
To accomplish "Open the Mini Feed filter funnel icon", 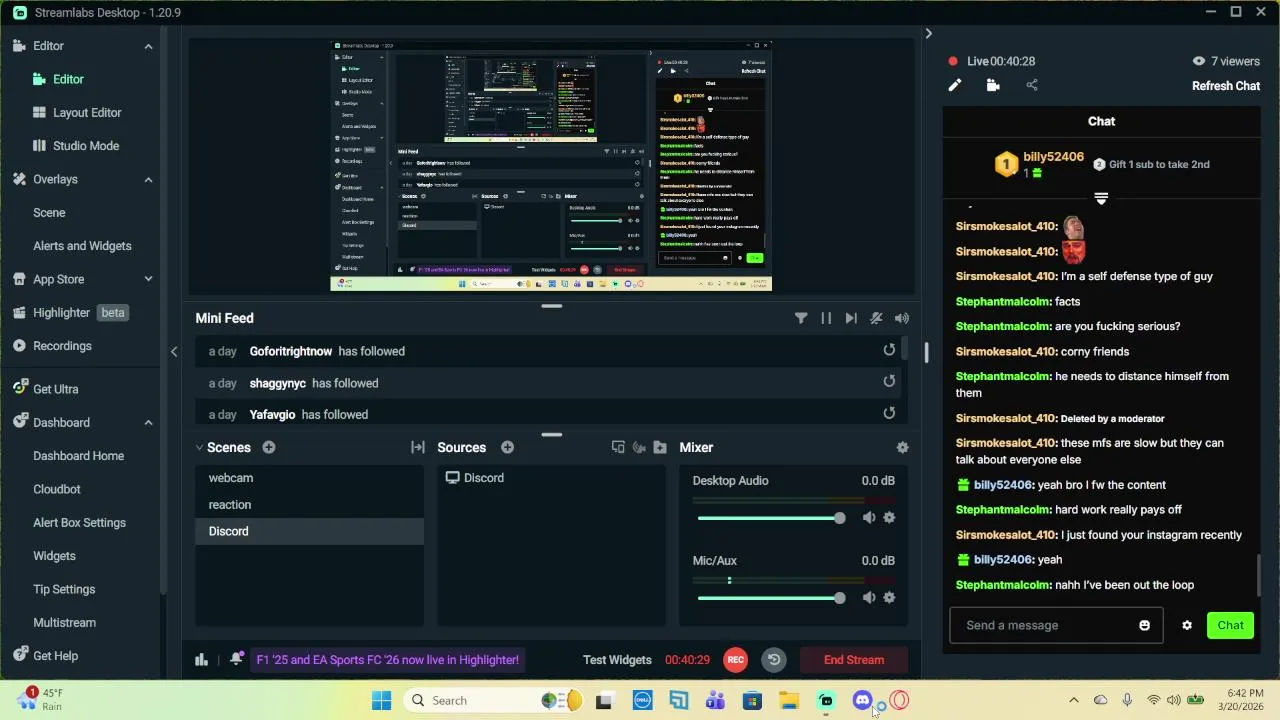I will point(801,318).
